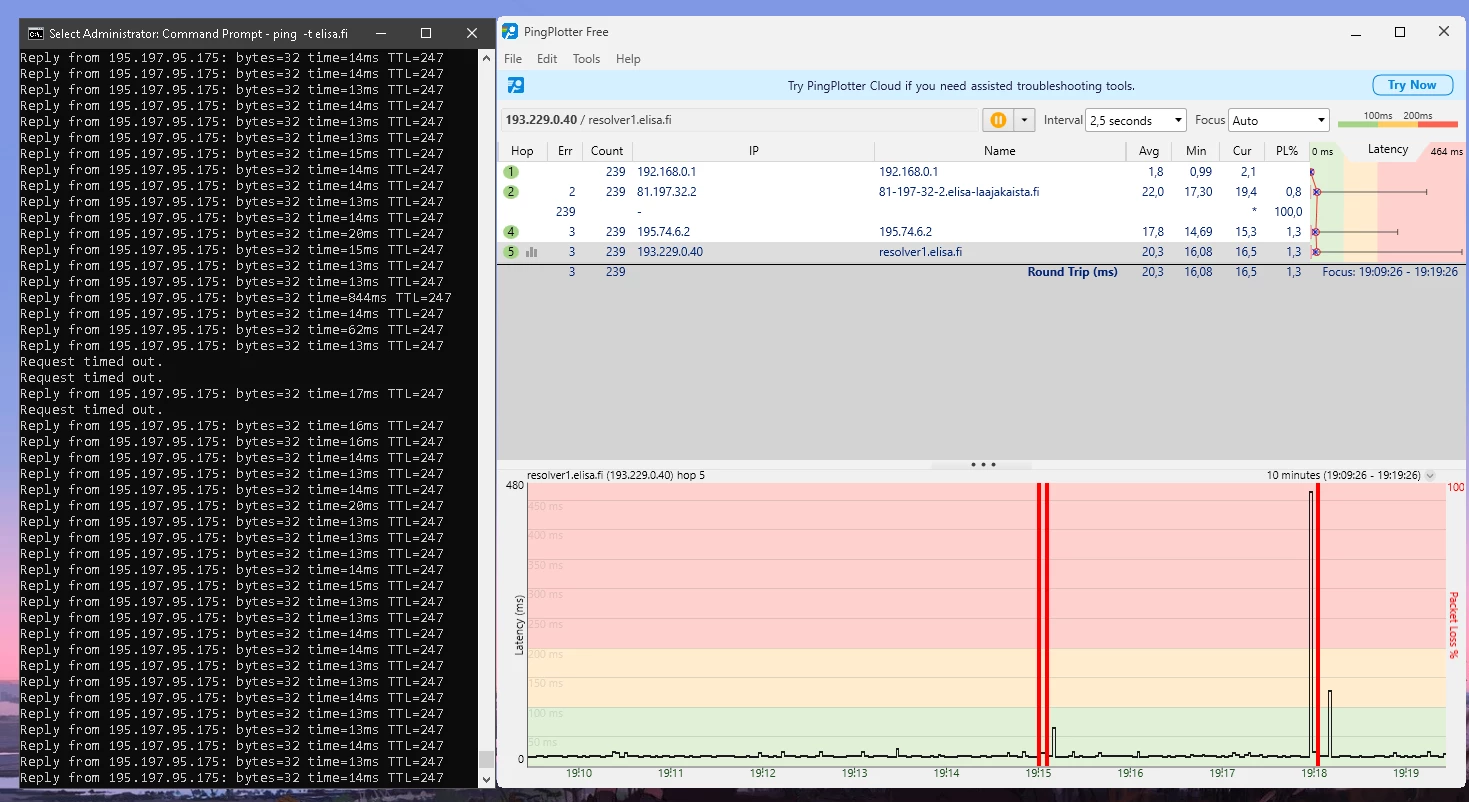This screenshot has width=1469, height=802.
Task: Click the PingPlotter logo in the banner
Action: (x=516, y=86)
